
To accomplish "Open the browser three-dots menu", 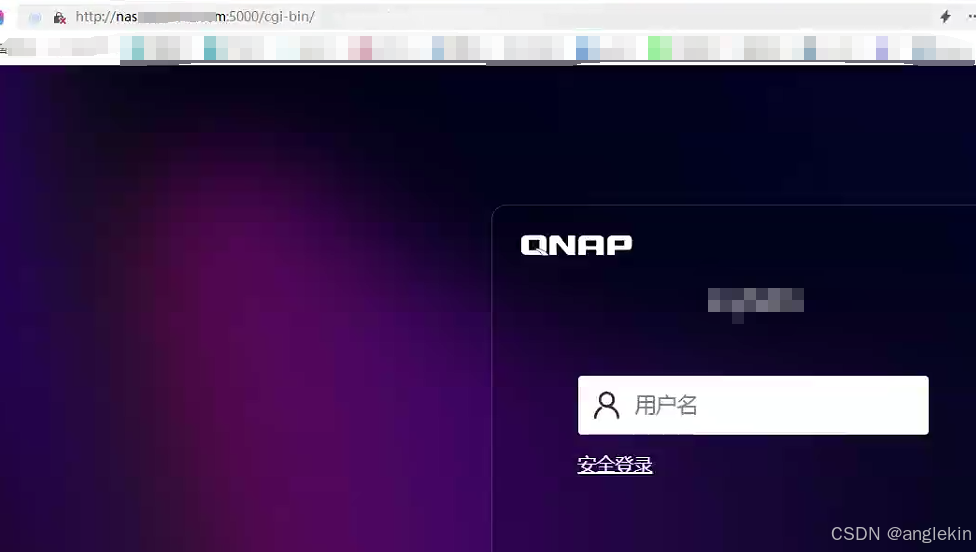I will (x=971, y=17).
